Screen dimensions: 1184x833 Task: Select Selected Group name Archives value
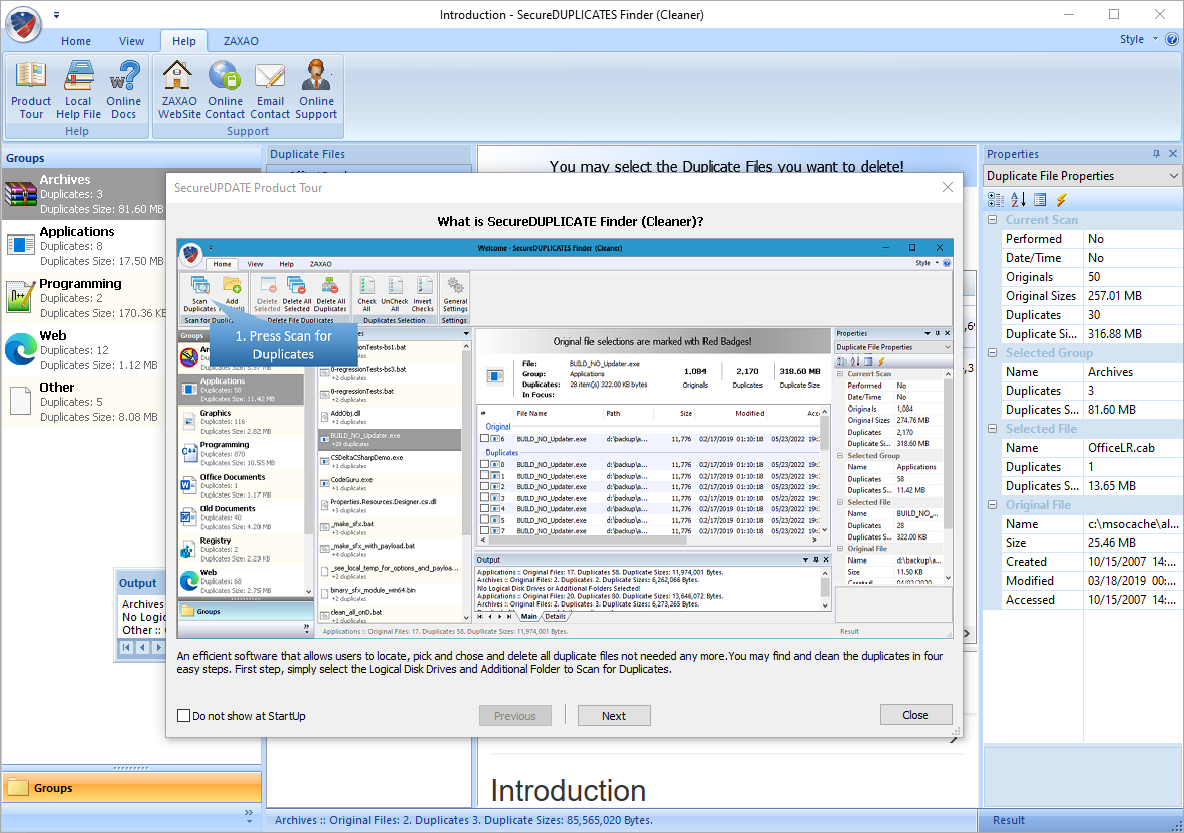pos(1110,372)
